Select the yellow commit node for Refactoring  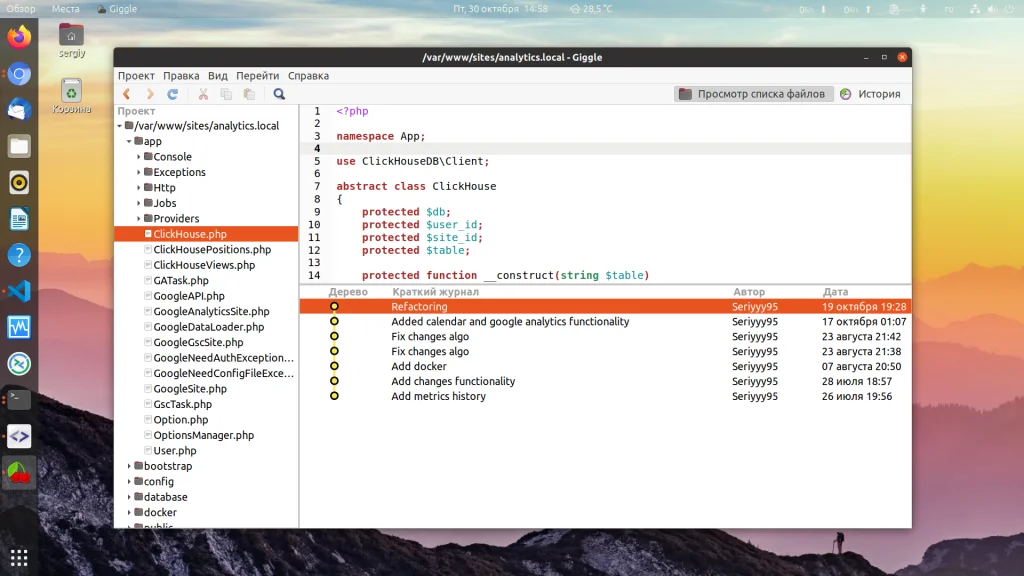[334, 307]
